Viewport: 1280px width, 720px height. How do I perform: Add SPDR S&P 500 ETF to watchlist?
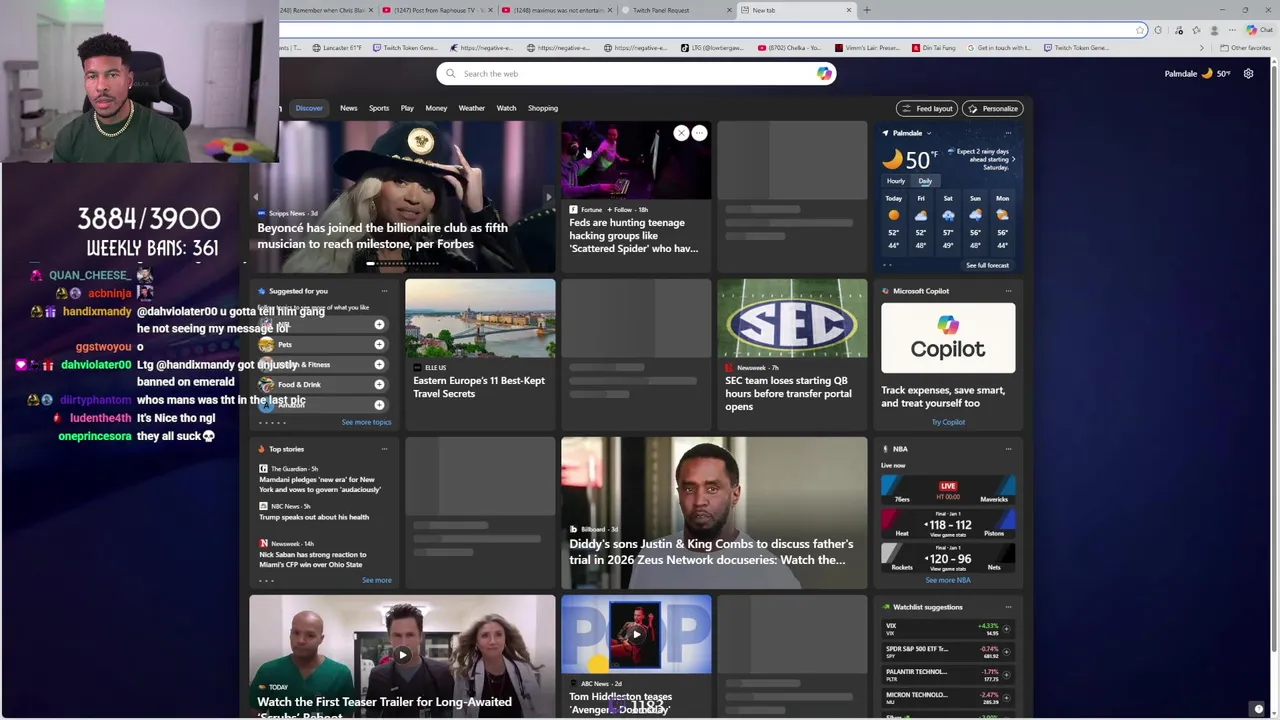pyautogui.click(x=1006, y=652)
